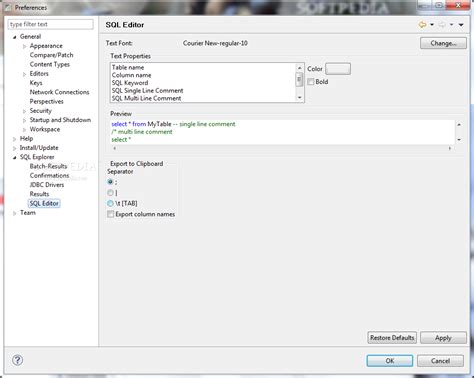Confirm with the OK button
474x378 pixels.
tap(390, 361)
